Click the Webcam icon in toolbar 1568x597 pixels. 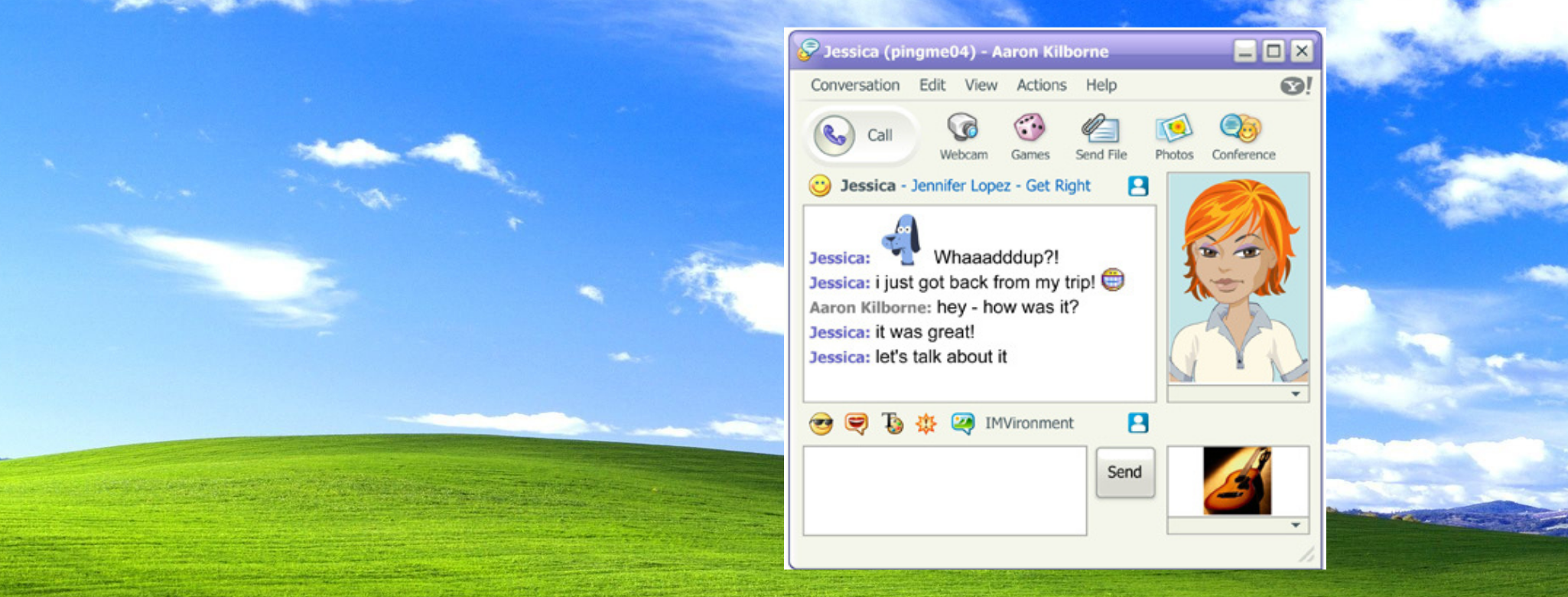(962, 129)
